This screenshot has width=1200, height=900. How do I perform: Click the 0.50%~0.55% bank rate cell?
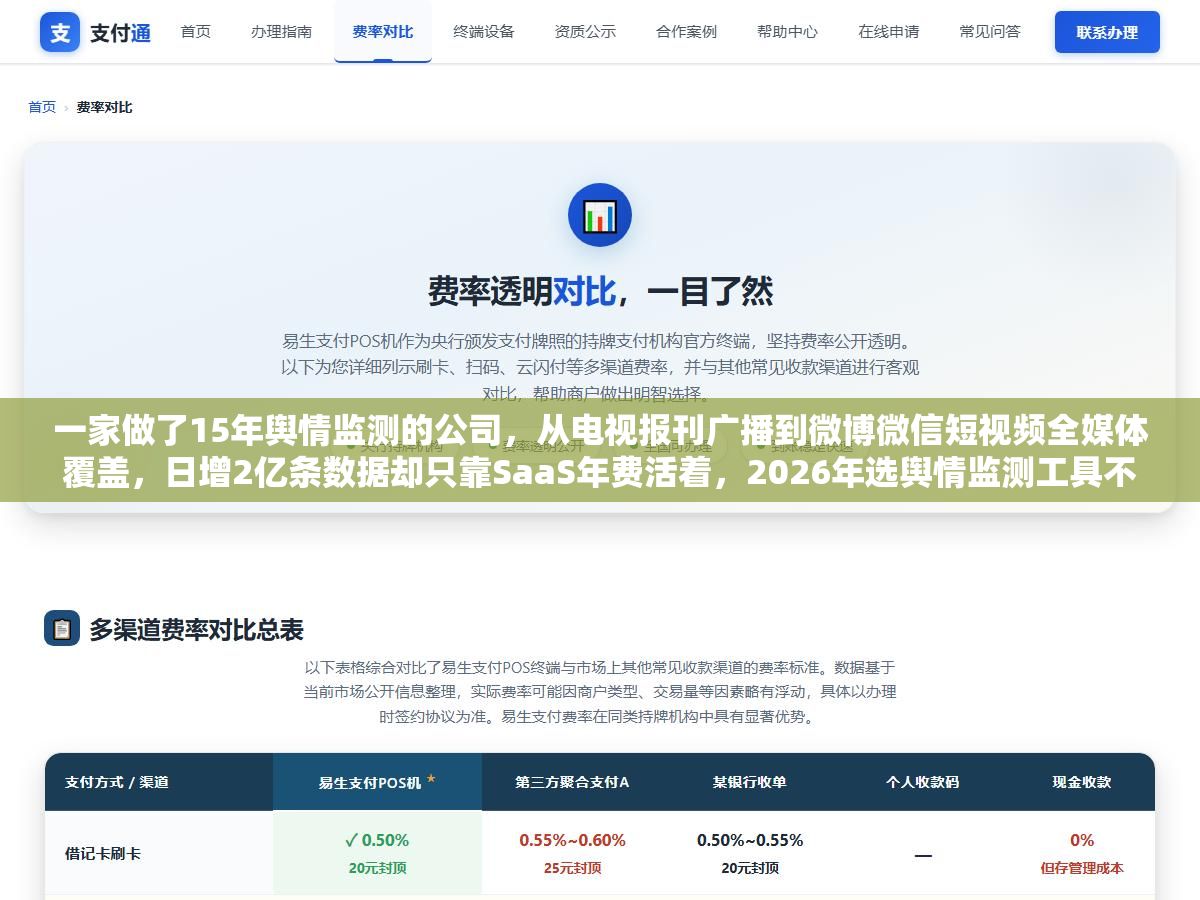pos(750,840)
